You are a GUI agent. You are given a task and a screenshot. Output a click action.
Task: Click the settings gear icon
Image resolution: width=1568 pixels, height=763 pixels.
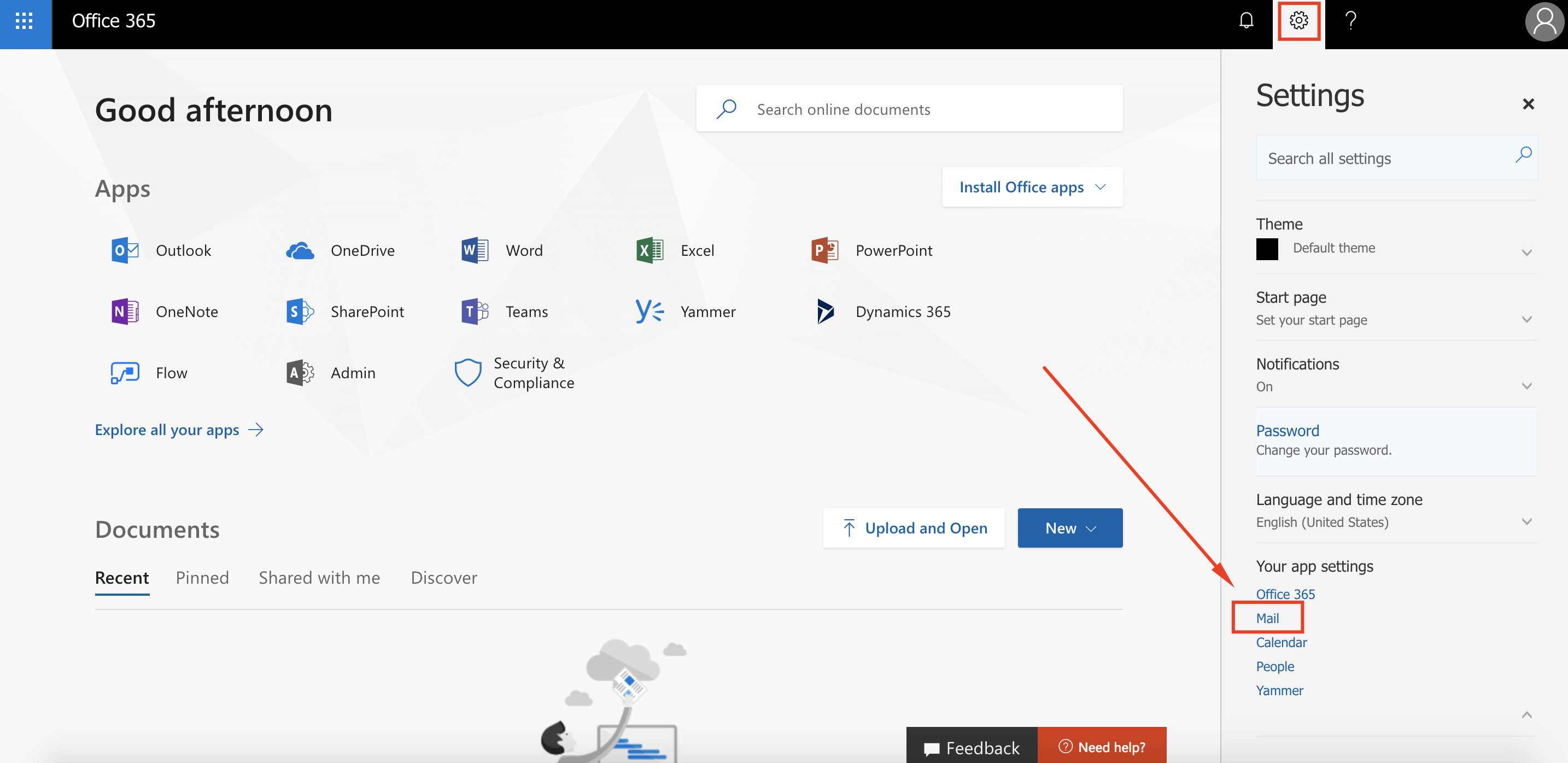(1298, 21)
